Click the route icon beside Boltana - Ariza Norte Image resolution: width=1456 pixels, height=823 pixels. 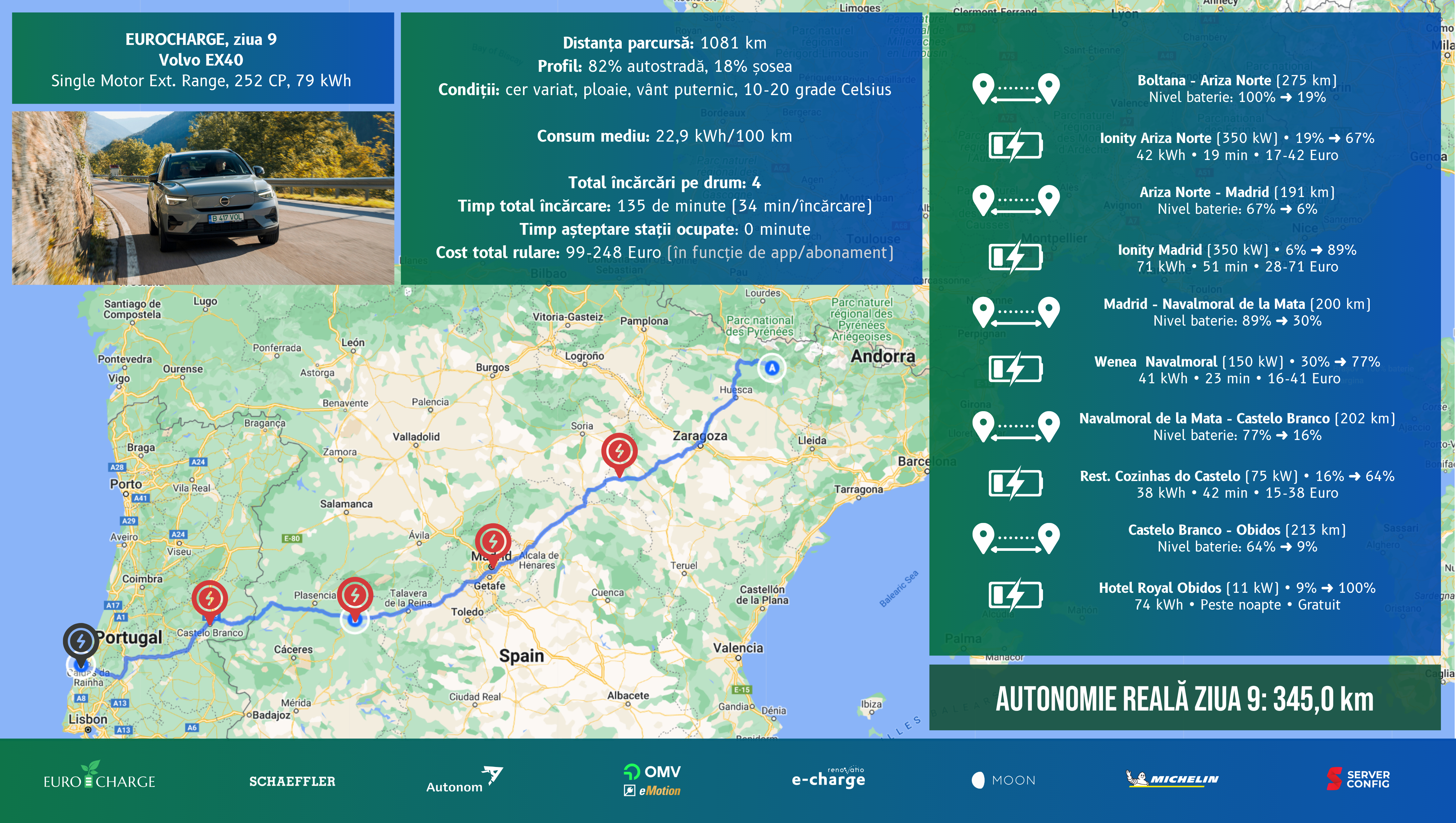click(1015, 89)
